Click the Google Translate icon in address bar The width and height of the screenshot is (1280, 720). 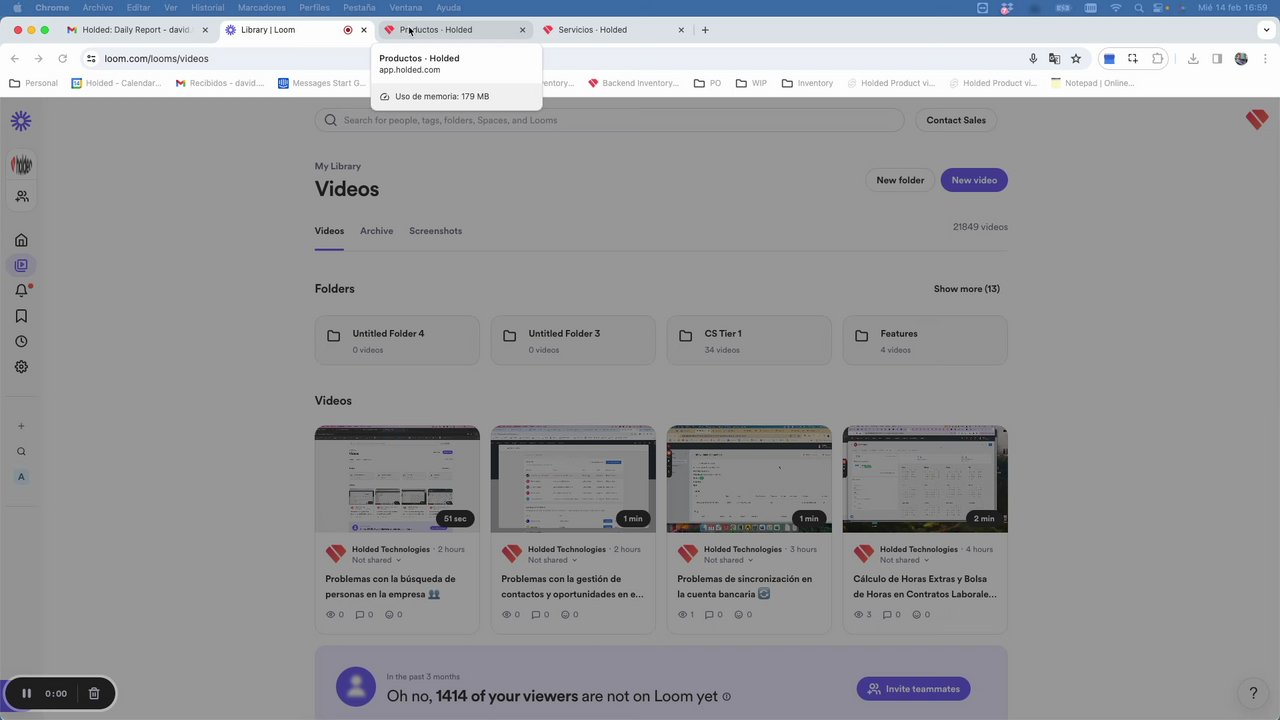pyautogui.click(x=1054, y=58)
